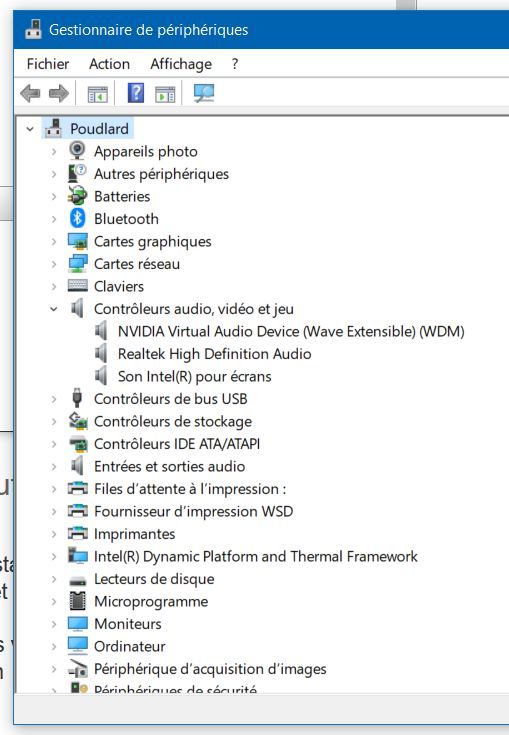Open the Action menu

[x=110, y=64]
